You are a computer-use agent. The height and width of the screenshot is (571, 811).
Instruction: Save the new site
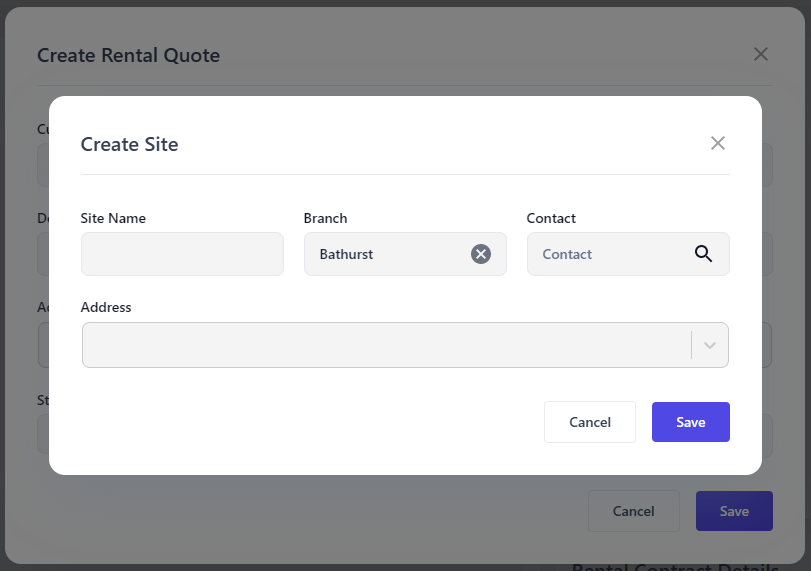pyautogui.click(x=690, y=422)
